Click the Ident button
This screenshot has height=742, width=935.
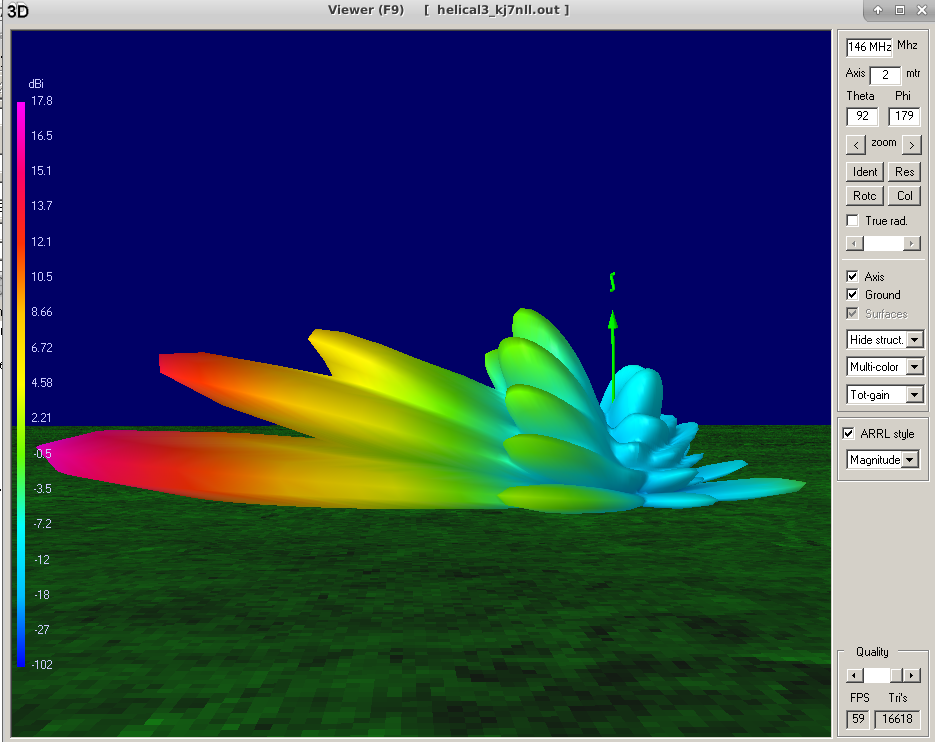coord(865,172)
